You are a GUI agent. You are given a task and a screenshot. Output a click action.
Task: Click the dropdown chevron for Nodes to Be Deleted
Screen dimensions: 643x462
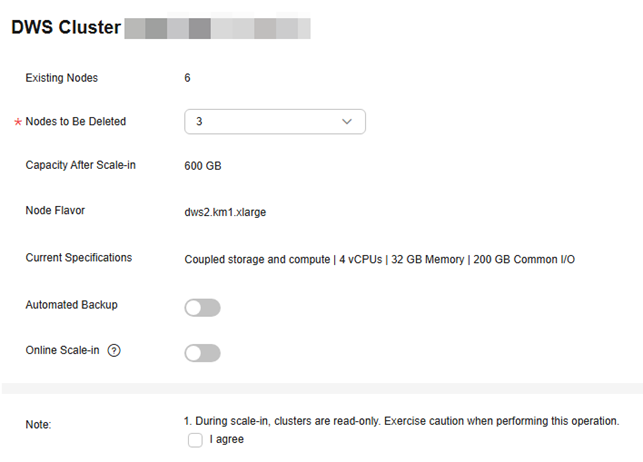pyautogui.click(x=347, y=122)
